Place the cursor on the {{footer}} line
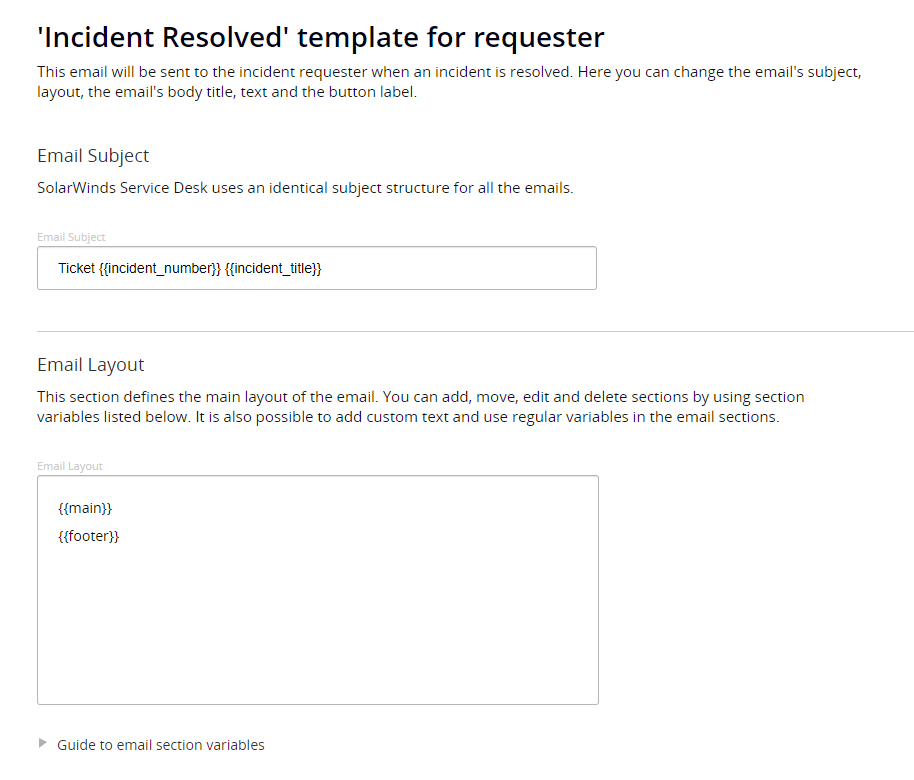The width and height of the screenshot is (914, 780). [x=89, y=536]
